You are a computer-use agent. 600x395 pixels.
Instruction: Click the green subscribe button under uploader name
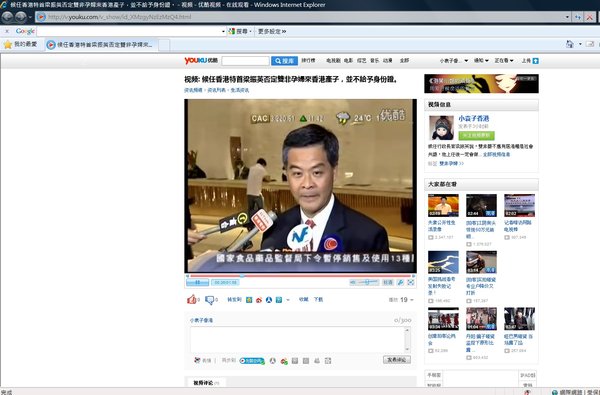coord(476,135)
